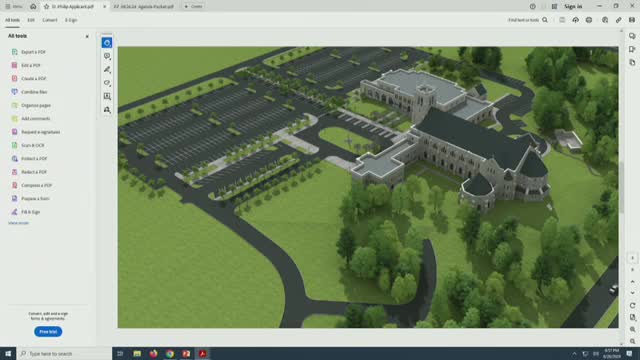Select the blue selection tool in quick toolbar
The image size is (640, 360).
coord(107,43)
